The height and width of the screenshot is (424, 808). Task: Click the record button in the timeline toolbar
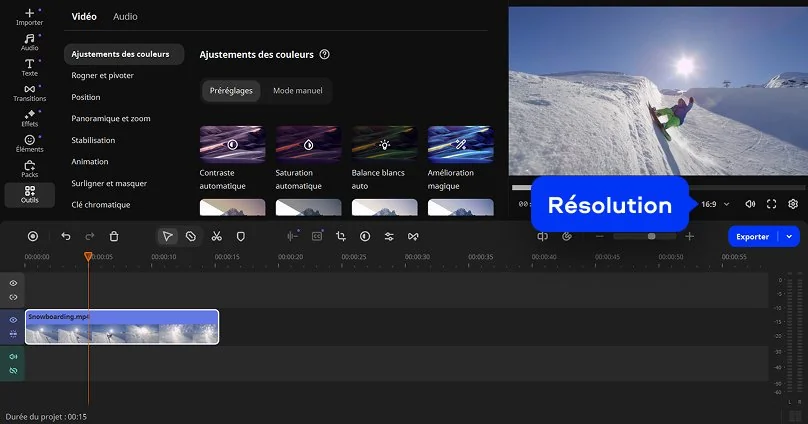pyautogui.click(x=33, y=236)
